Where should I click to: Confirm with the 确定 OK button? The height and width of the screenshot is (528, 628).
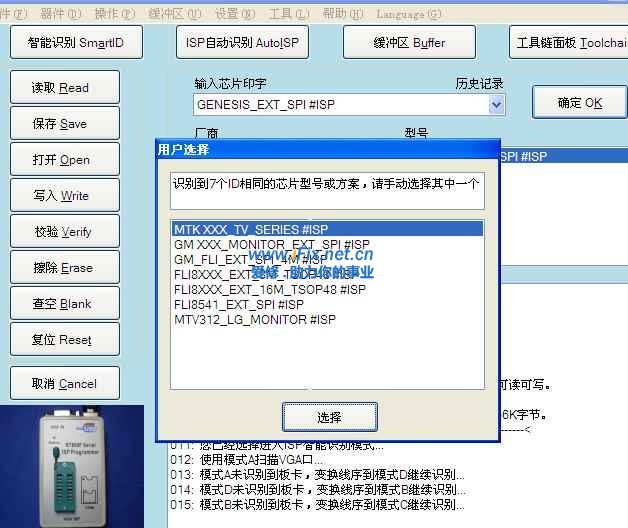(580, 103)
